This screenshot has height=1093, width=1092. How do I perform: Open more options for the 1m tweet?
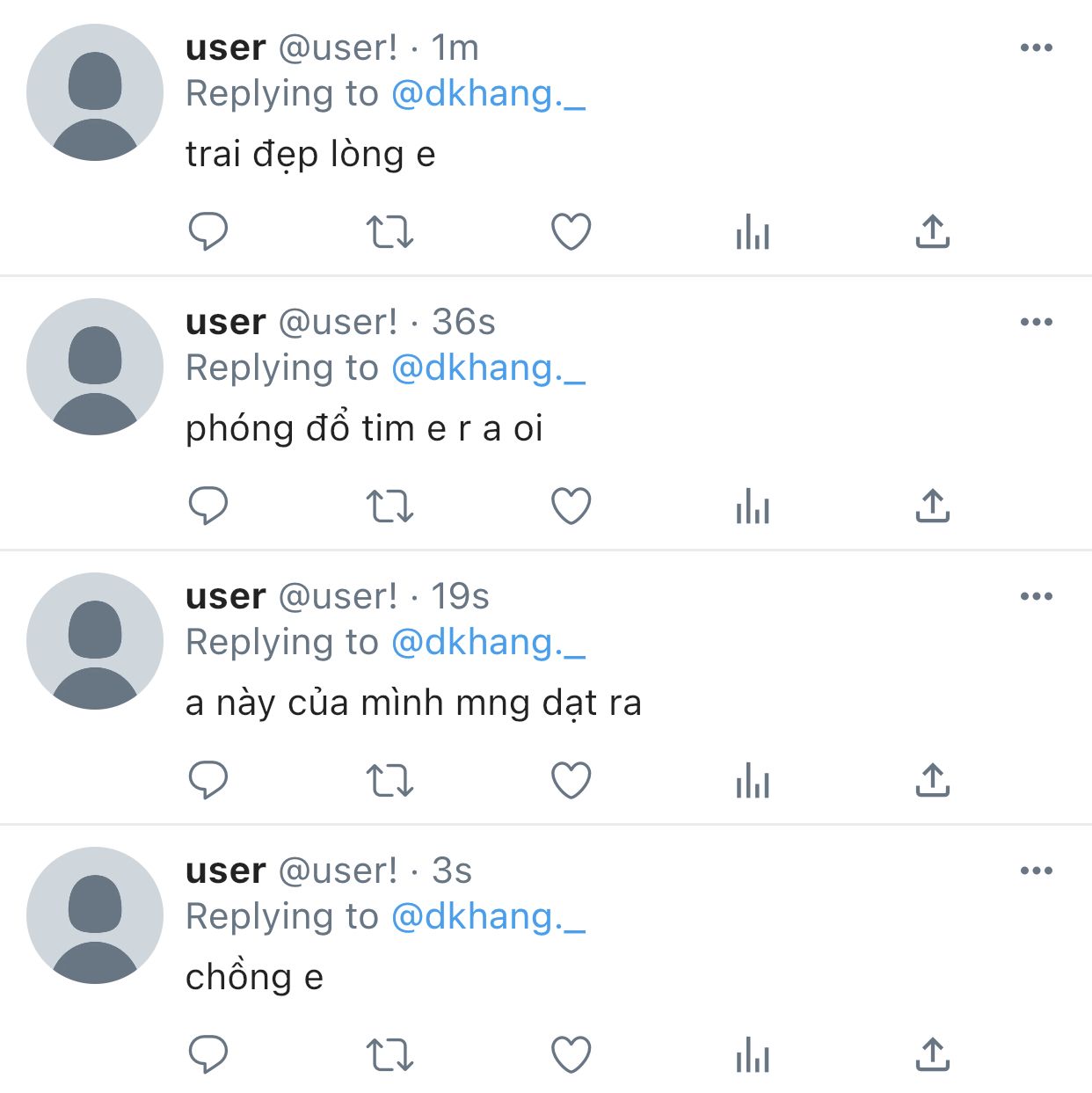click(x=1037, y=47)
